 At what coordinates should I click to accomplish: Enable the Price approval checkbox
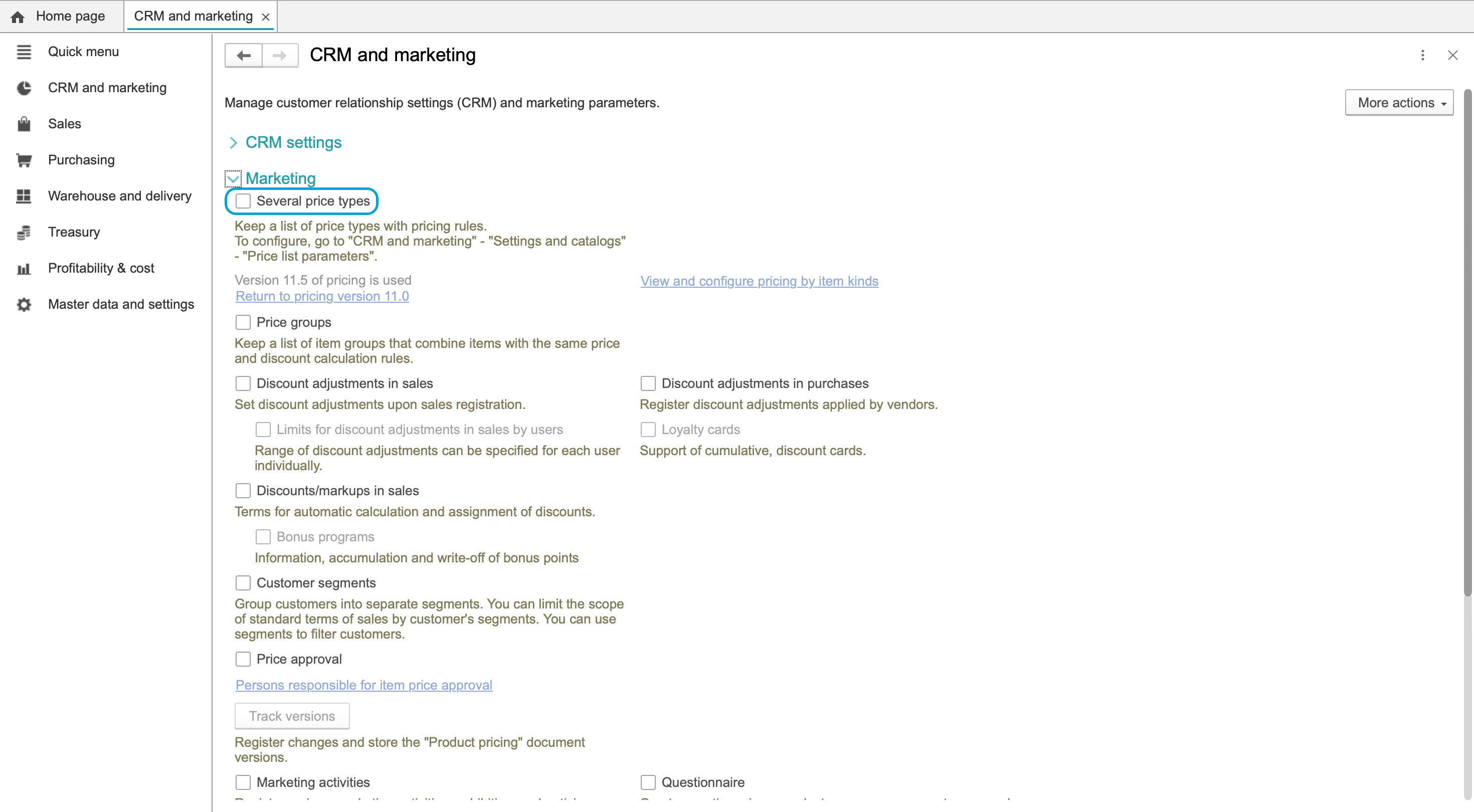(x=243, y=659)
